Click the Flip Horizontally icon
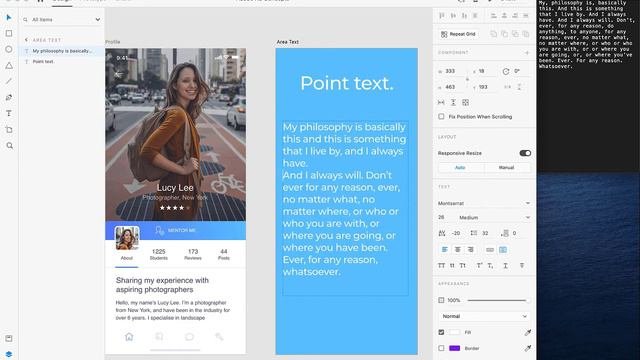 click(507, 87)
